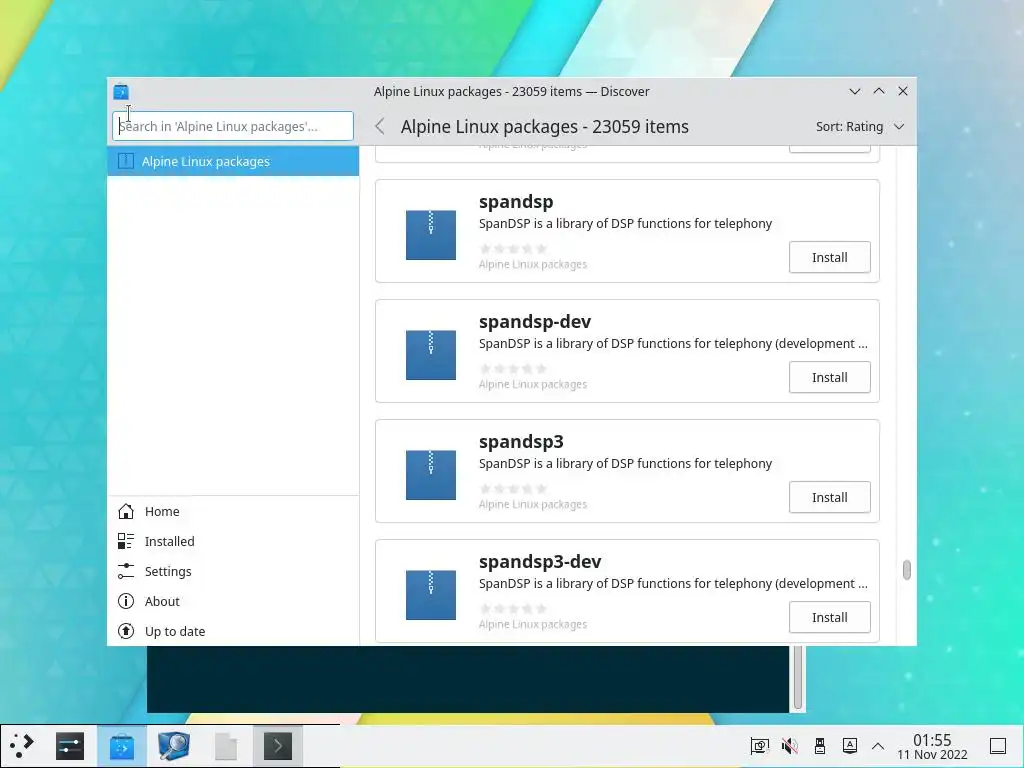Click the scrollbar of the terminal window behind
The image size is (1024, 768).
pos(797,677)
